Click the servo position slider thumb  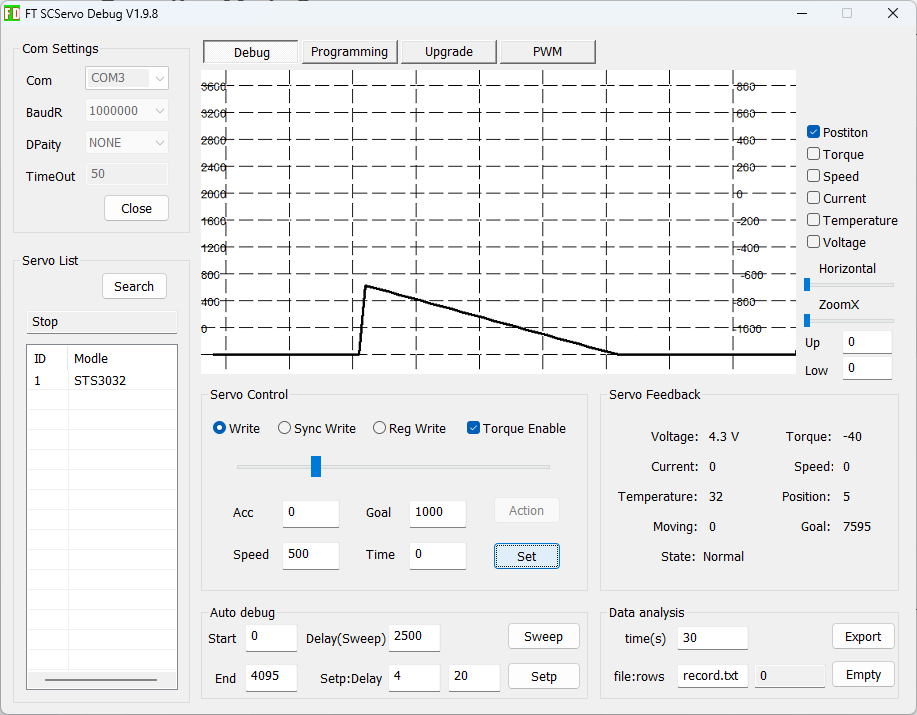pos(316,467)
